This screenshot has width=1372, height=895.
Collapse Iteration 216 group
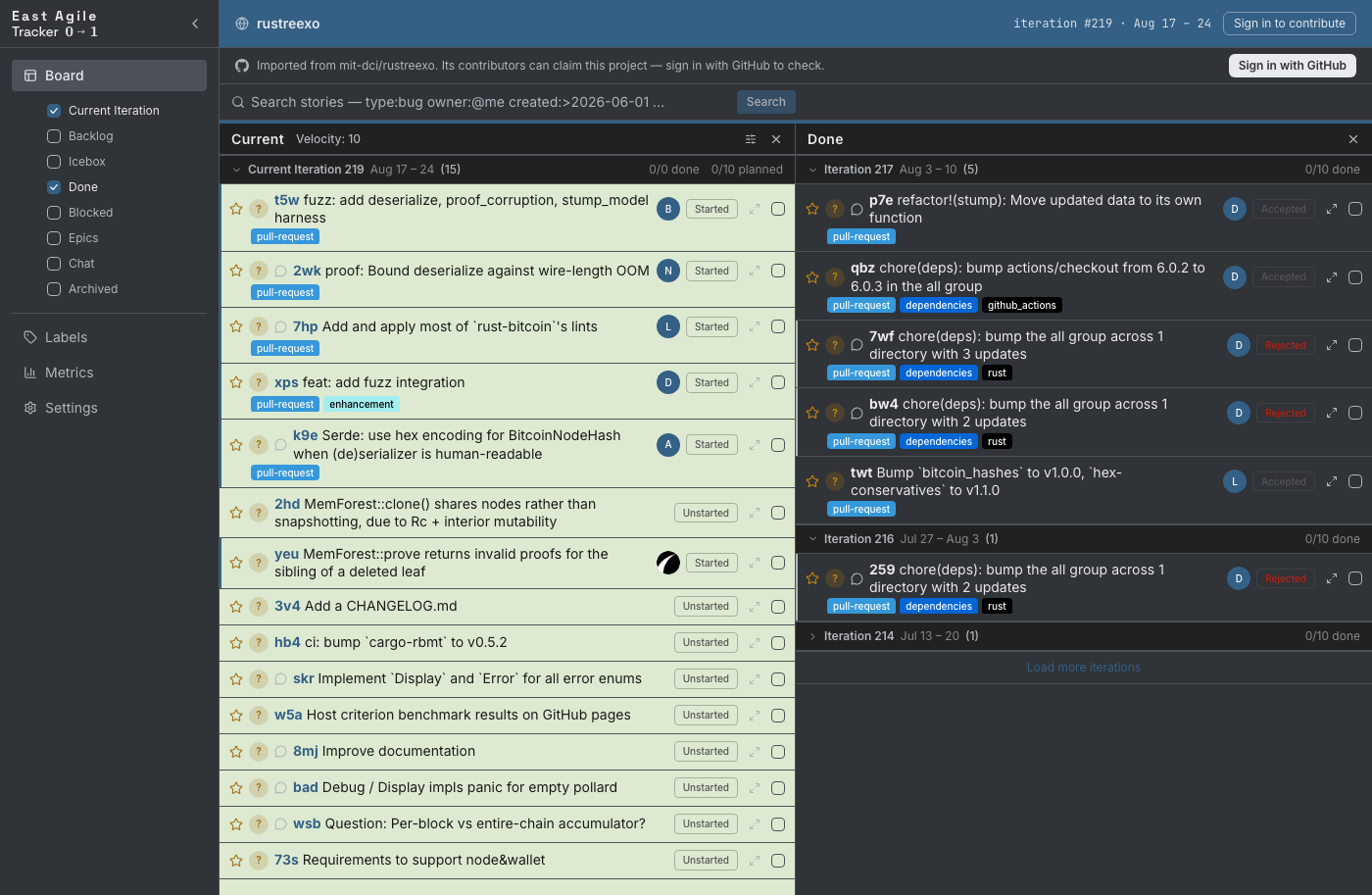812,539
